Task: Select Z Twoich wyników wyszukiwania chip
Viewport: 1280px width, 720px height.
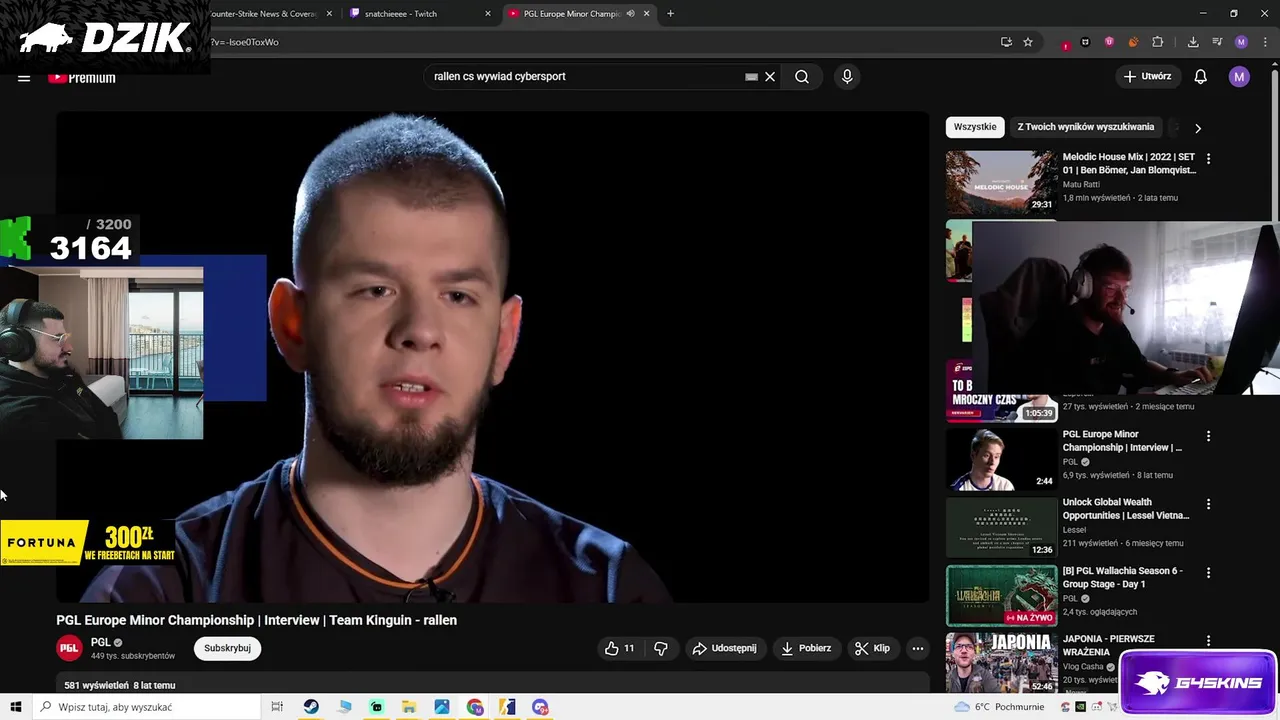Action: point(1085,127)
